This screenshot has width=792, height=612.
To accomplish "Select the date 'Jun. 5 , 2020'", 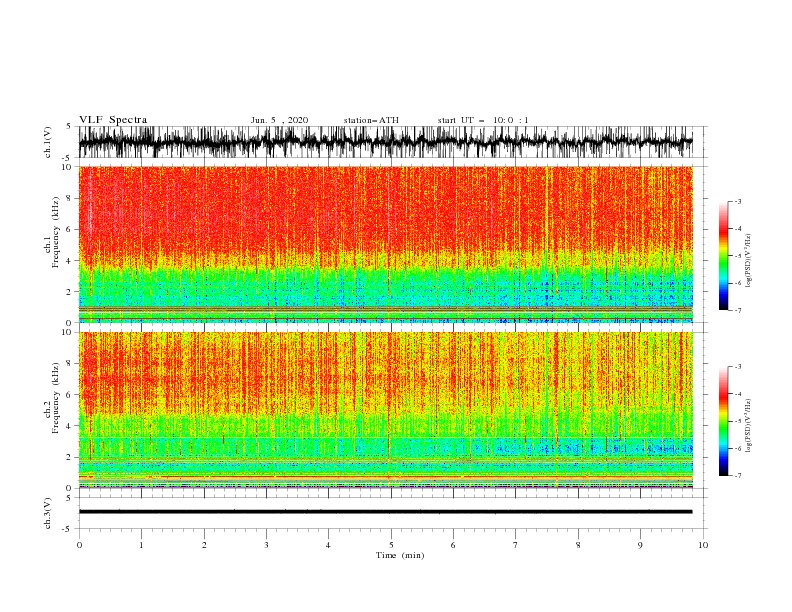I will 279,120.
